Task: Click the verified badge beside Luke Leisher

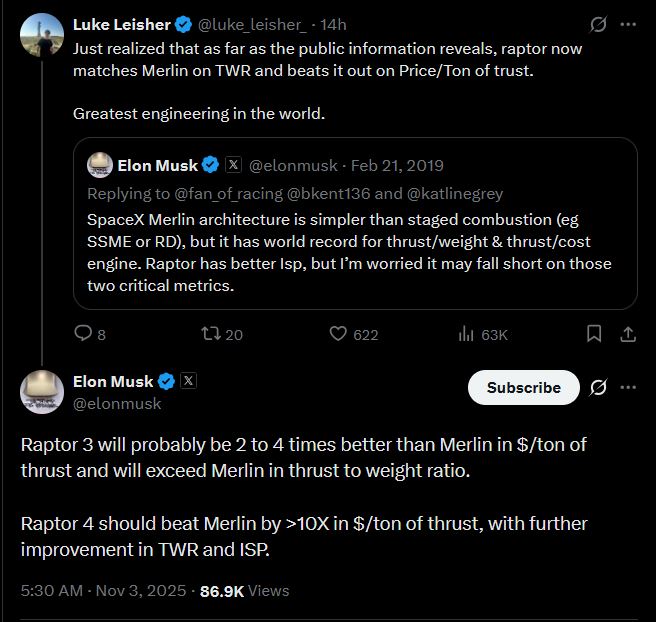Action: tap(184, 24)
